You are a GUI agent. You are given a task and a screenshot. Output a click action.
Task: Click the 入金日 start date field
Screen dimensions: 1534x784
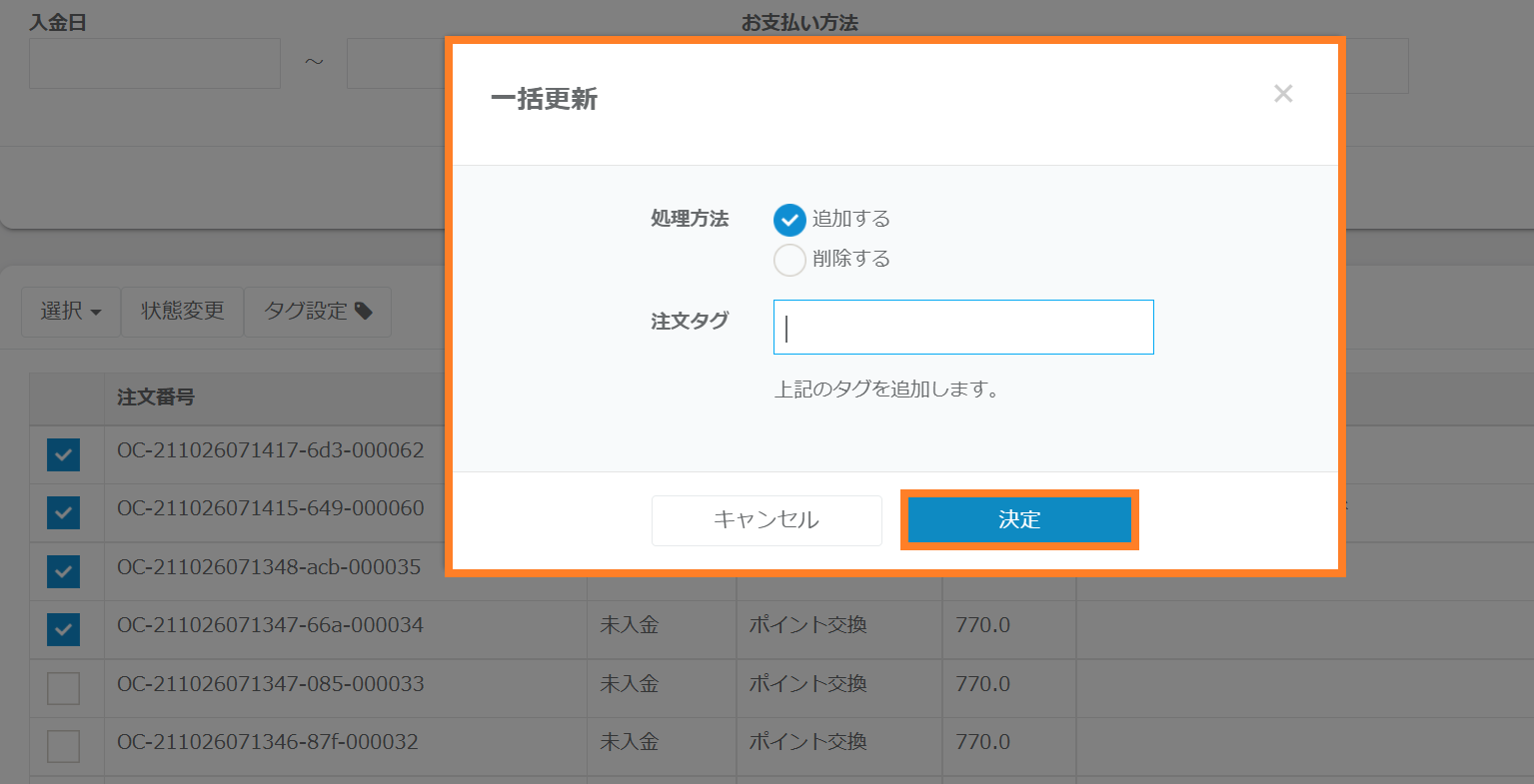pyautogui.click(x=155, y=64)
